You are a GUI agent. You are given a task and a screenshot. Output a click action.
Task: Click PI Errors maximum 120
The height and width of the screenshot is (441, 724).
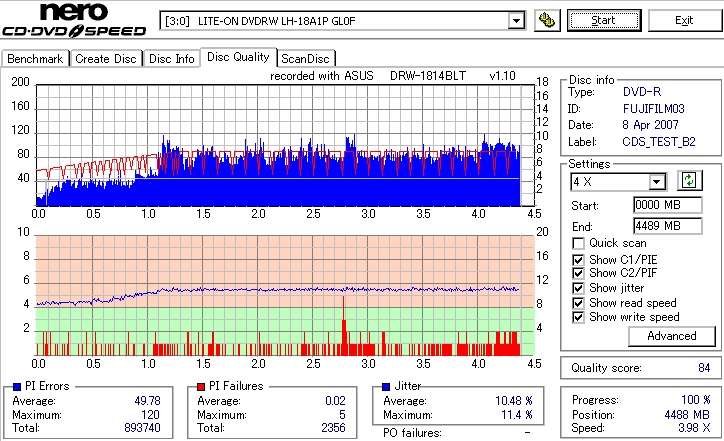point(151,415)
